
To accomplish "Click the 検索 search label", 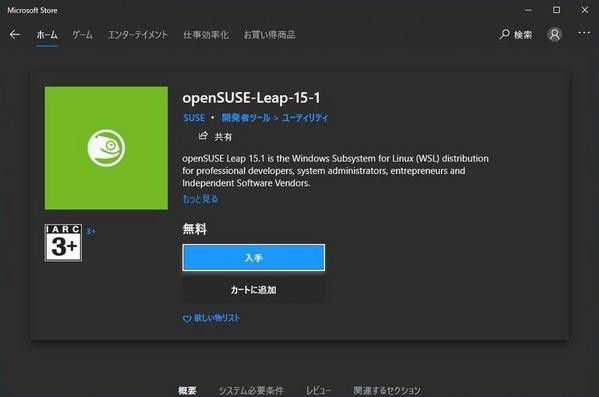I will point(523,35).
